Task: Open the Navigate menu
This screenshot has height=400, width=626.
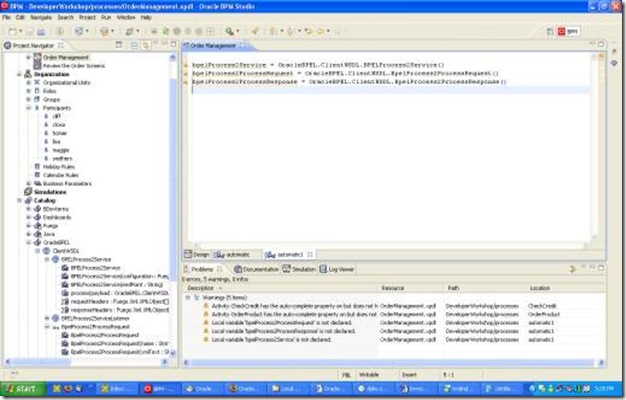Action: pyautogui.click(x=41, y=17)
